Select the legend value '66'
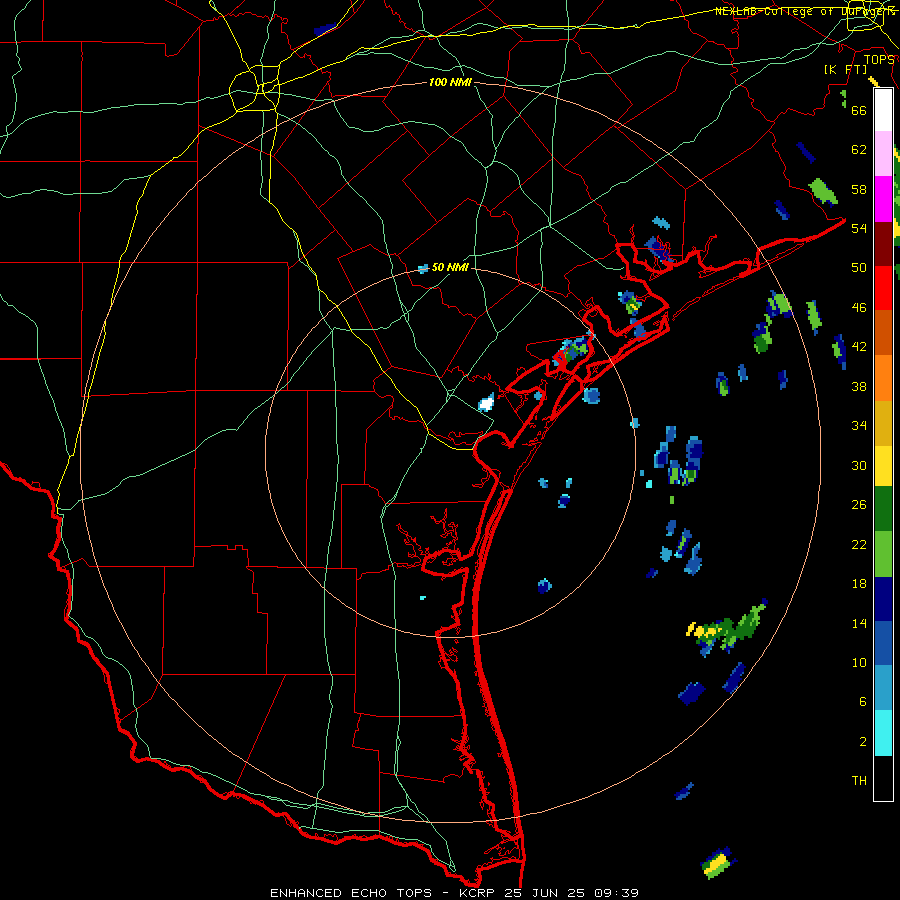 [859, 110]
